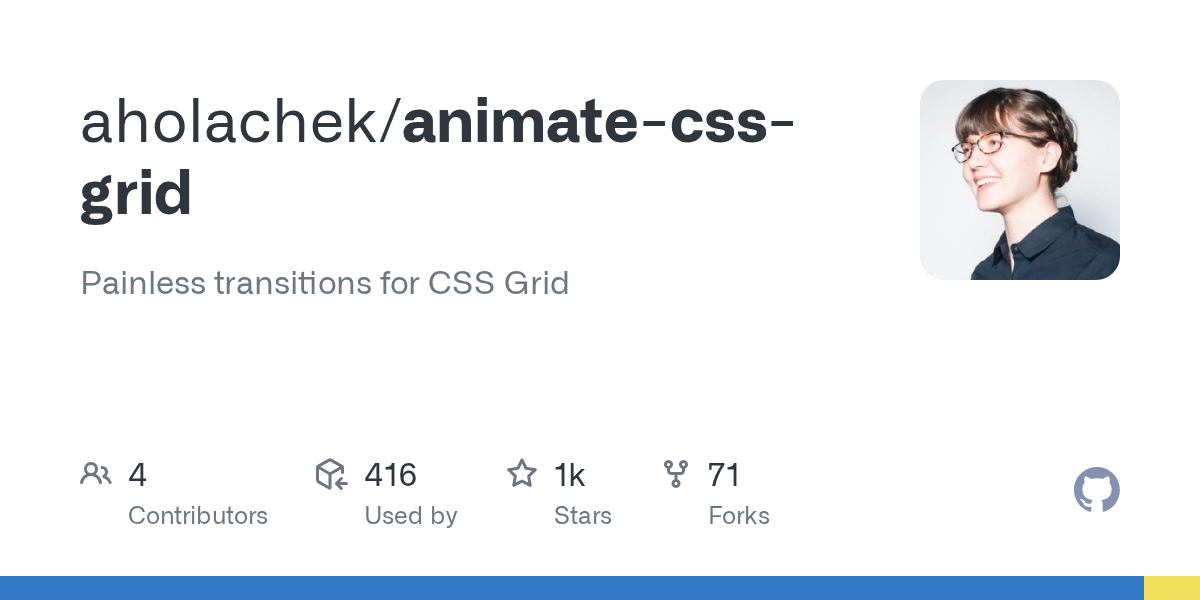The height and width of the screenshot is (600, 1200).
Task: Click the Used by label
Action: click(411, 516)
